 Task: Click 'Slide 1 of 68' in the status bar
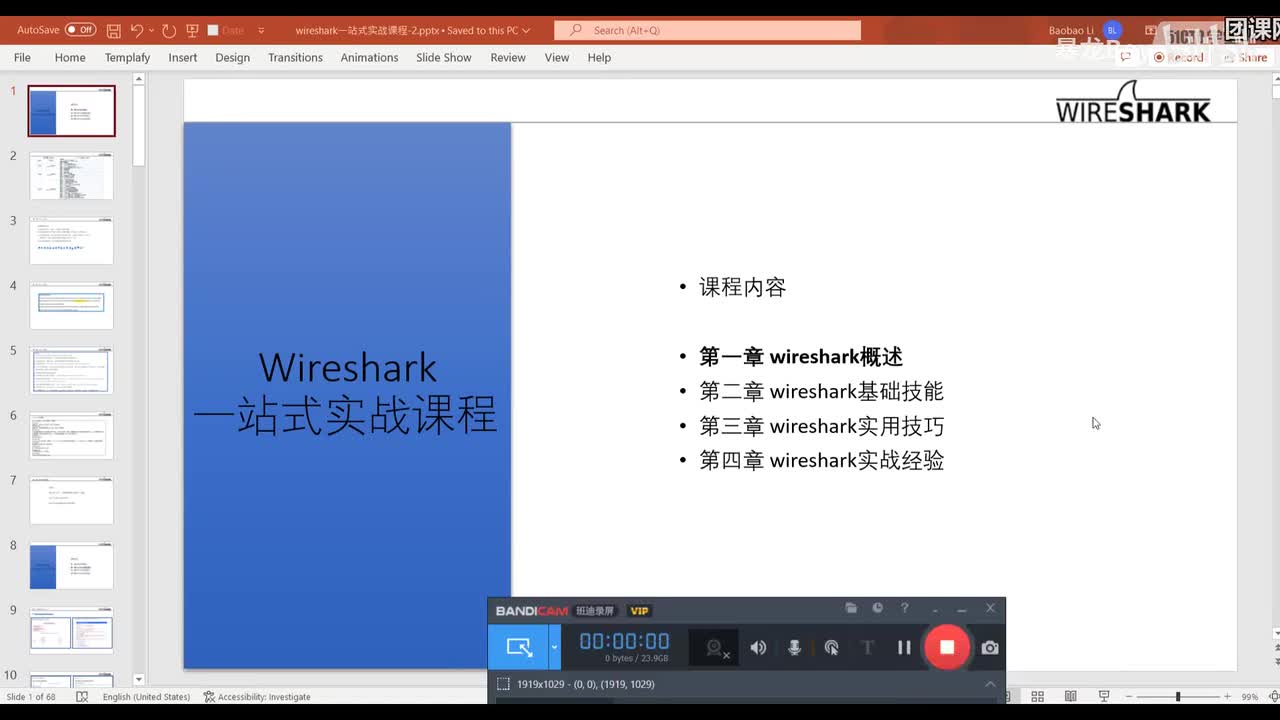[x=31, y=697]
